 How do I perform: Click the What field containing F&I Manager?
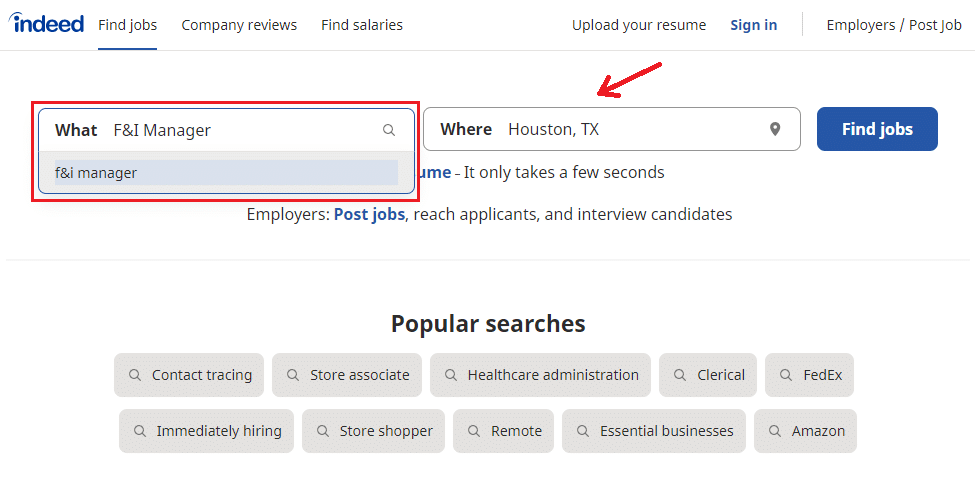pyautogui.click(x=226, y=130)
